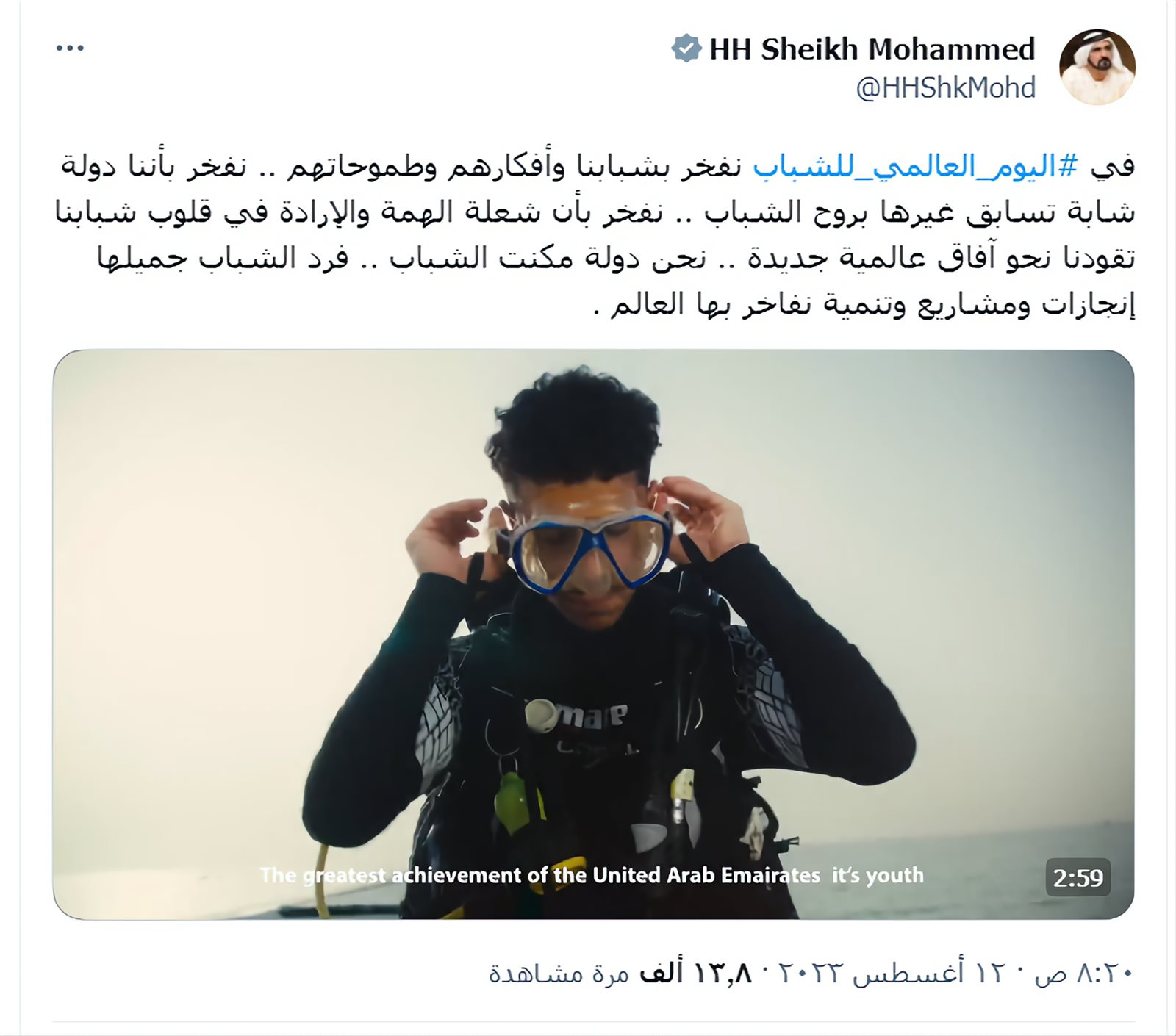Click the mares logo on wetsuit
Image resolution: width=1176 pixels, height=1036 pixels.
[577, 715]
